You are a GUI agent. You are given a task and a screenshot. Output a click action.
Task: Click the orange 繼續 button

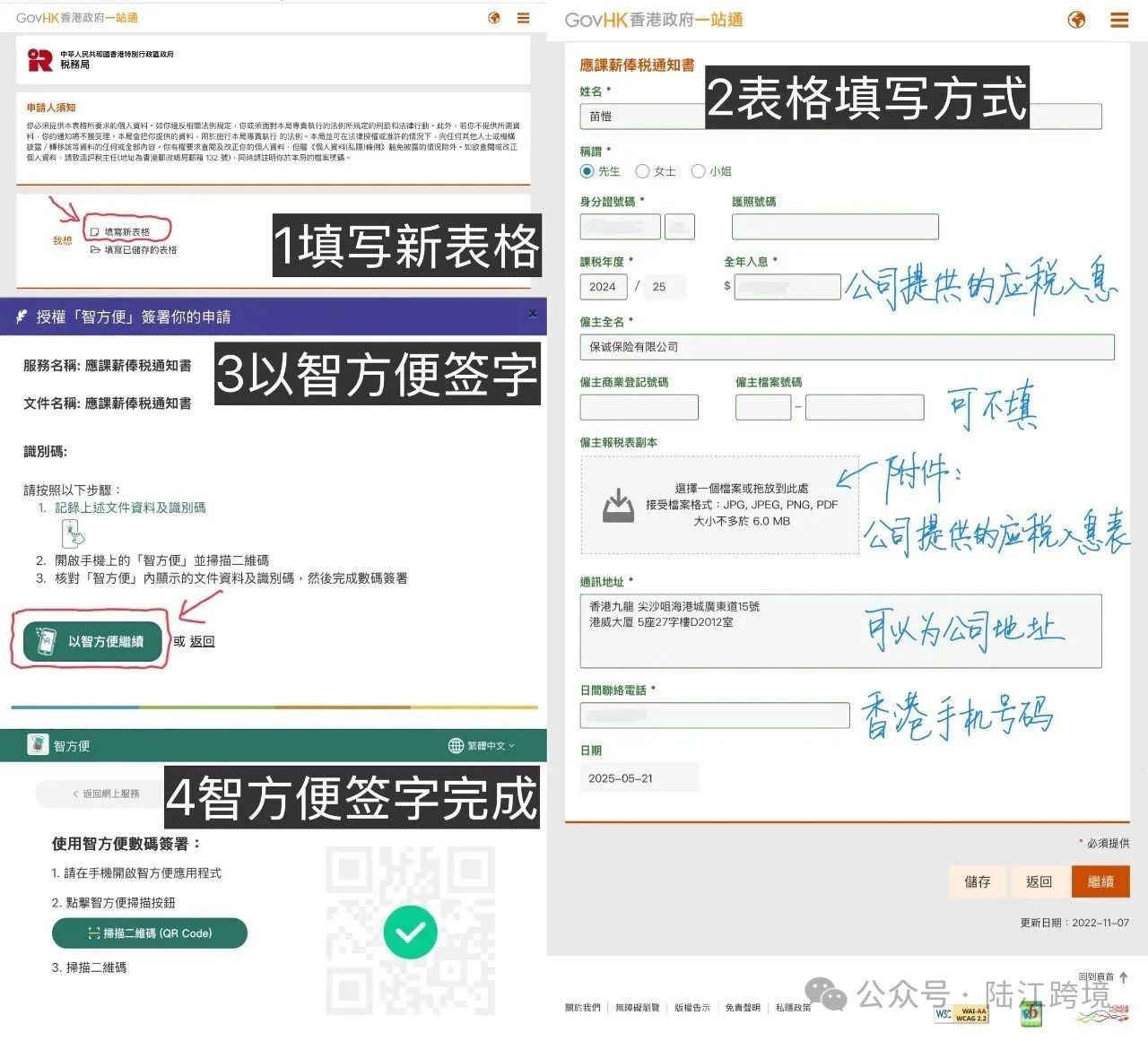tap(1100, 881)
